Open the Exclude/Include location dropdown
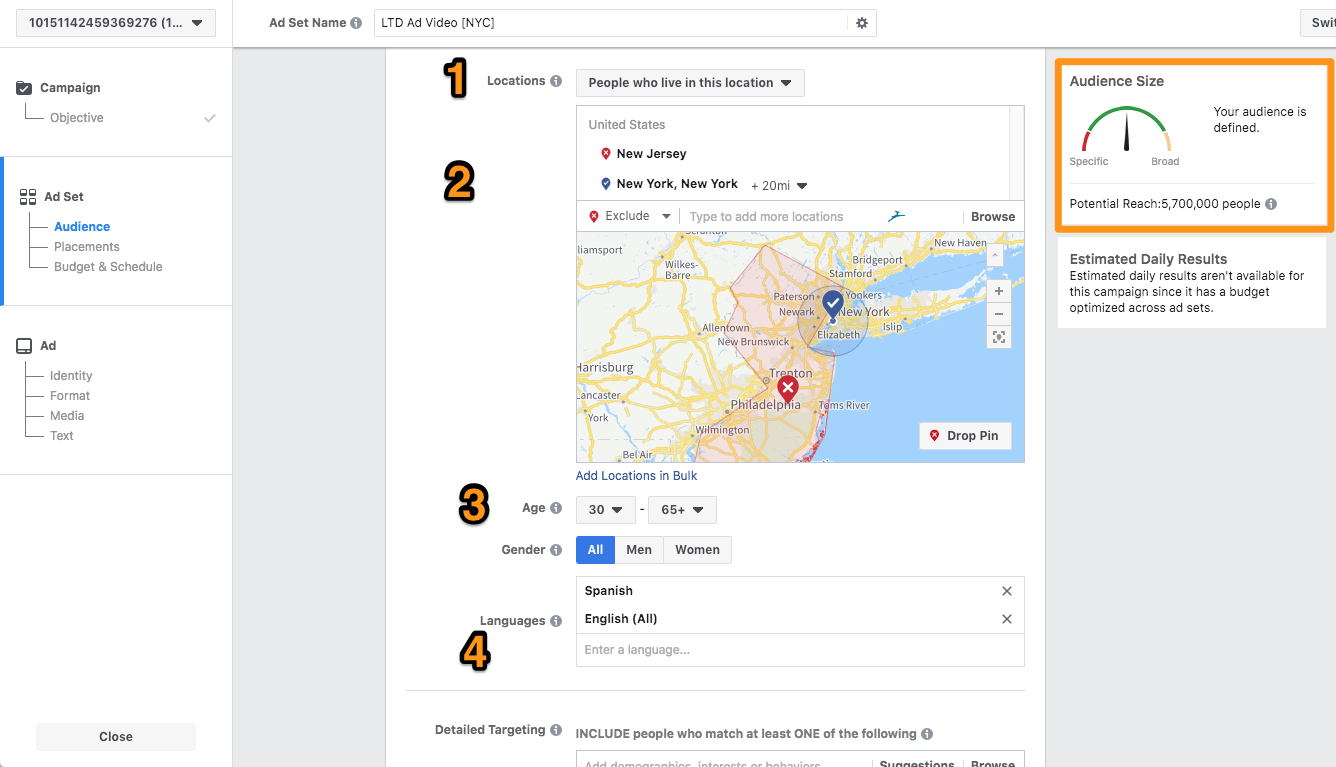The height and width of the screenshot is (767, 1336). click(x=630, y=216)
